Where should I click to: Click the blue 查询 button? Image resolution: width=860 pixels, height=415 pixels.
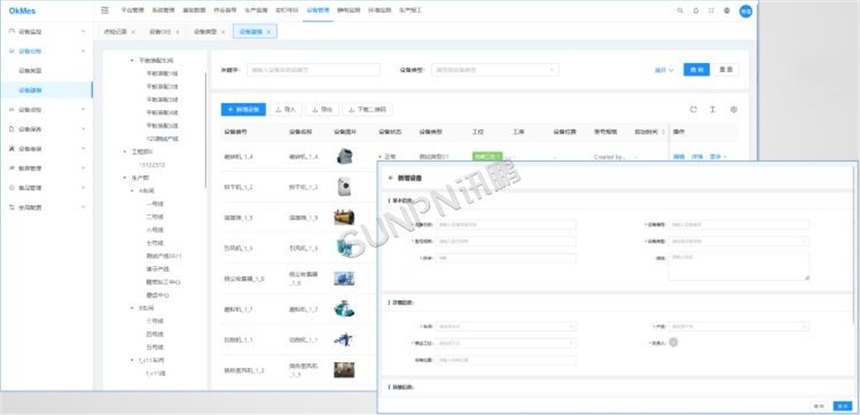coord(697,70)
